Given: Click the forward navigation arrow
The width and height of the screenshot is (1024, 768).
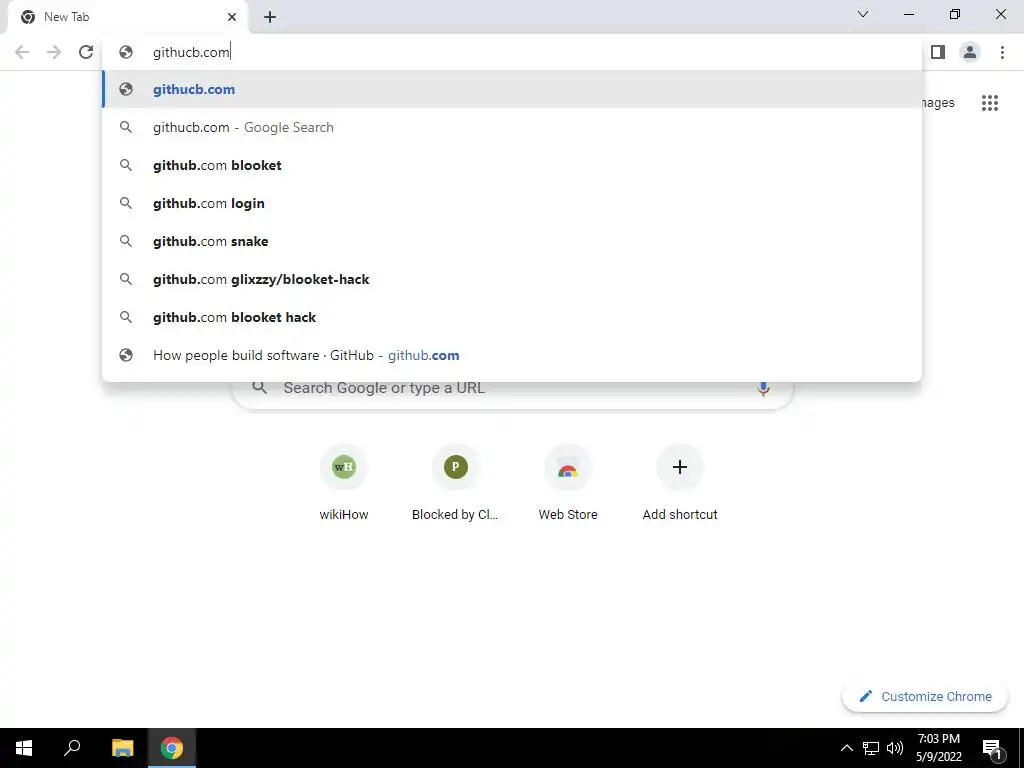Looking at the screenshot, I should click(54, 52).
